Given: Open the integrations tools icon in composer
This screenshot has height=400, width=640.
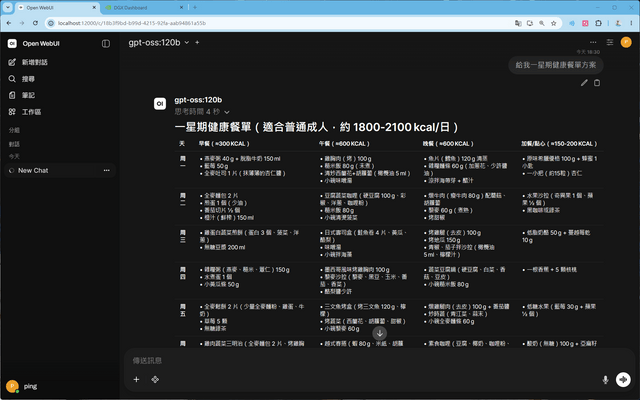Looking at the screenshot, I should [155, 380].
